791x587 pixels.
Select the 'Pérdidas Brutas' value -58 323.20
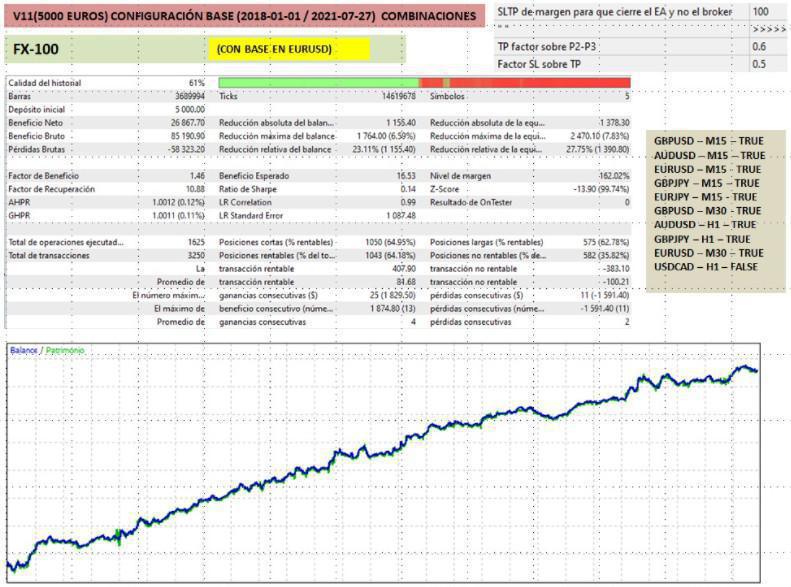[x=186, y=149]
